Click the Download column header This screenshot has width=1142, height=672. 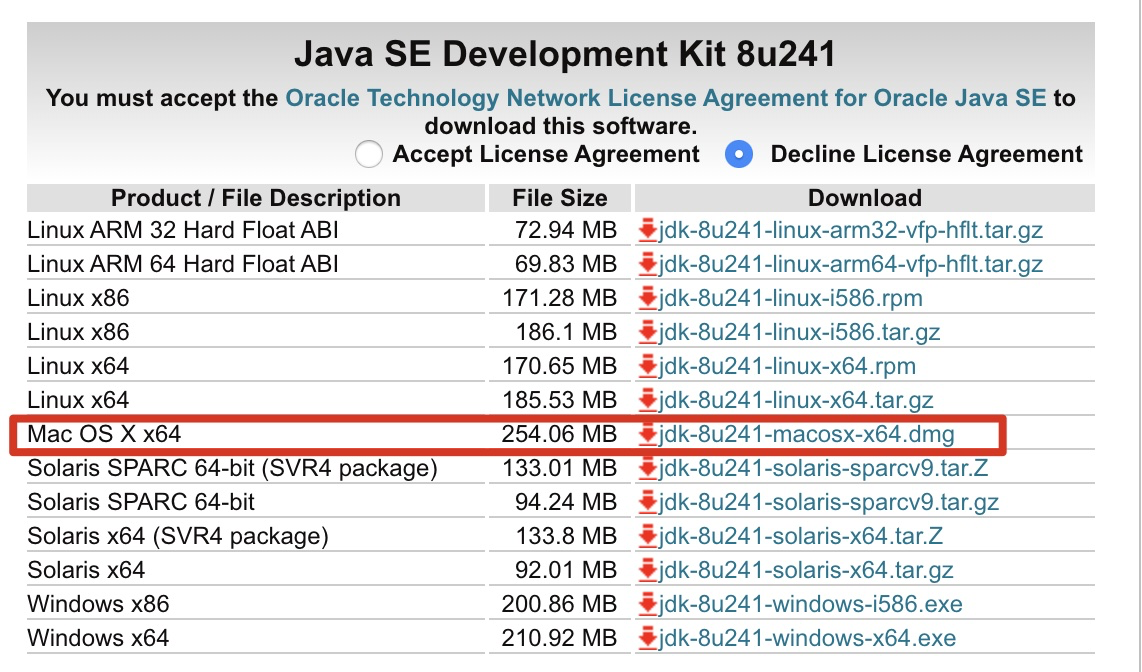click(x=865, y=198)
